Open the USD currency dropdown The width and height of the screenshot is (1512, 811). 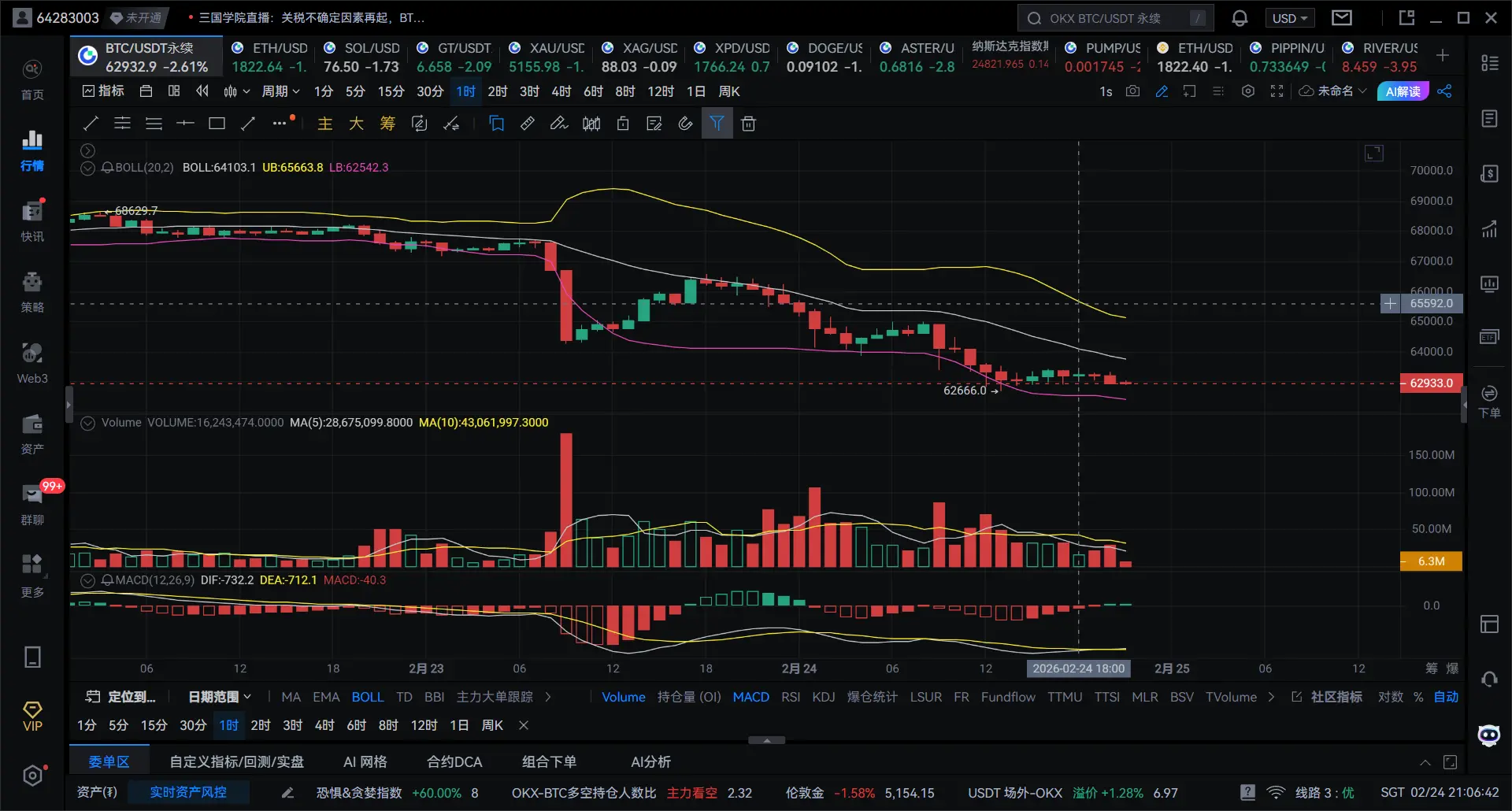click(1291, 17)
